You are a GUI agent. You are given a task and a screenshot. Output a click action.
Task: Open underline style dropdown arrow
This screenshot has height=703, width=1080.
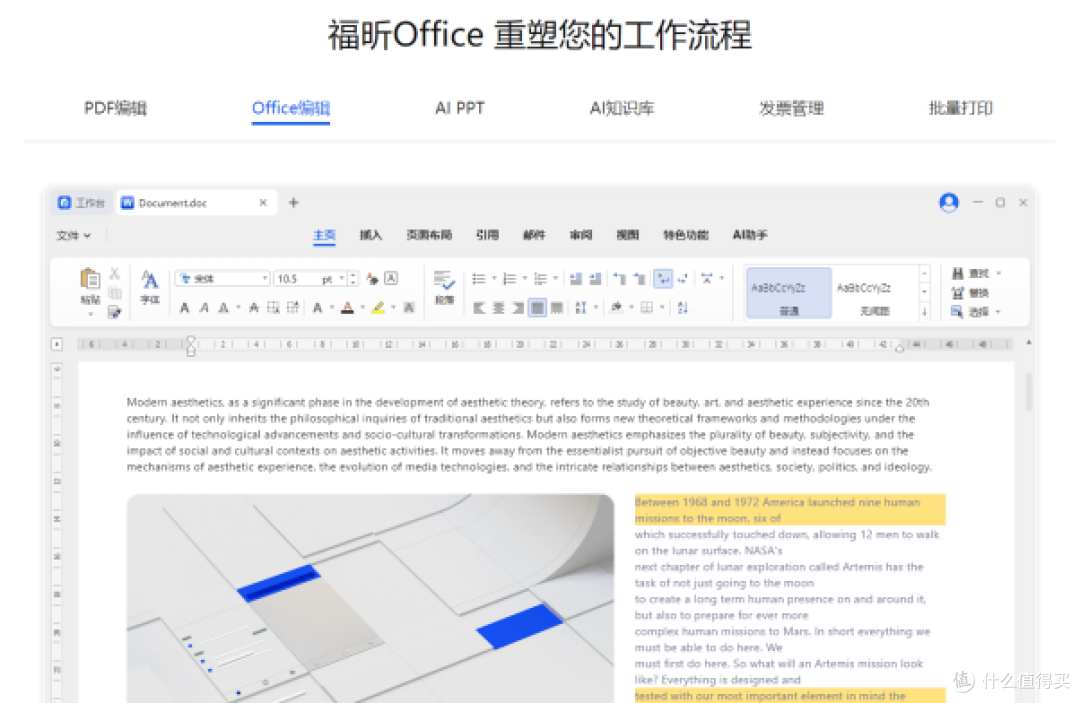click(238, 308)
